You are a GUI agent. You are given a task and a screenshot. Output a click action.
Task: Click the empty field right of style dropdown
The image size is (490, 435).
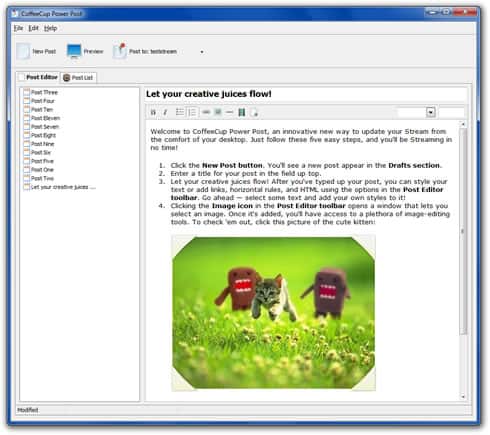pos(452,112)
